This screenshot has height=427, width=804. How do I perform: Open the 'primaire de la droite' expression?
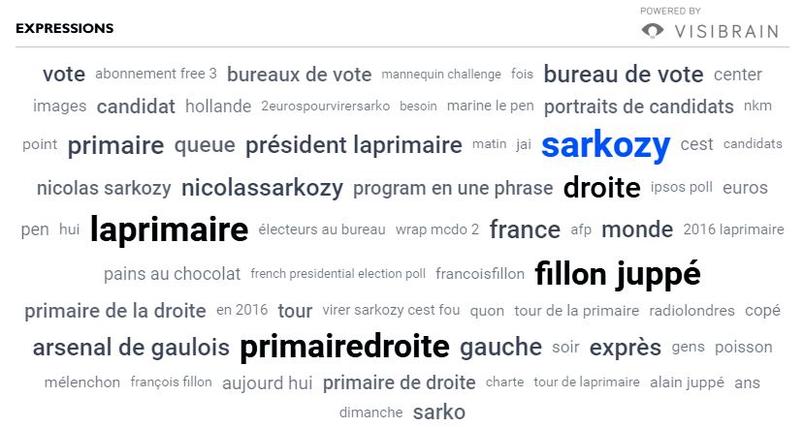coord(115,311)
